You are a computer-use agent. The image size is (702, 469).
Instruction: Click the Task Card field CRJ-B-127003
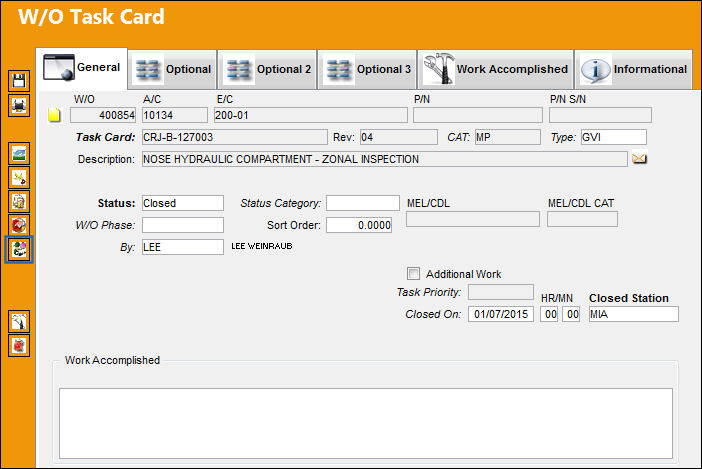click(235, 137)
